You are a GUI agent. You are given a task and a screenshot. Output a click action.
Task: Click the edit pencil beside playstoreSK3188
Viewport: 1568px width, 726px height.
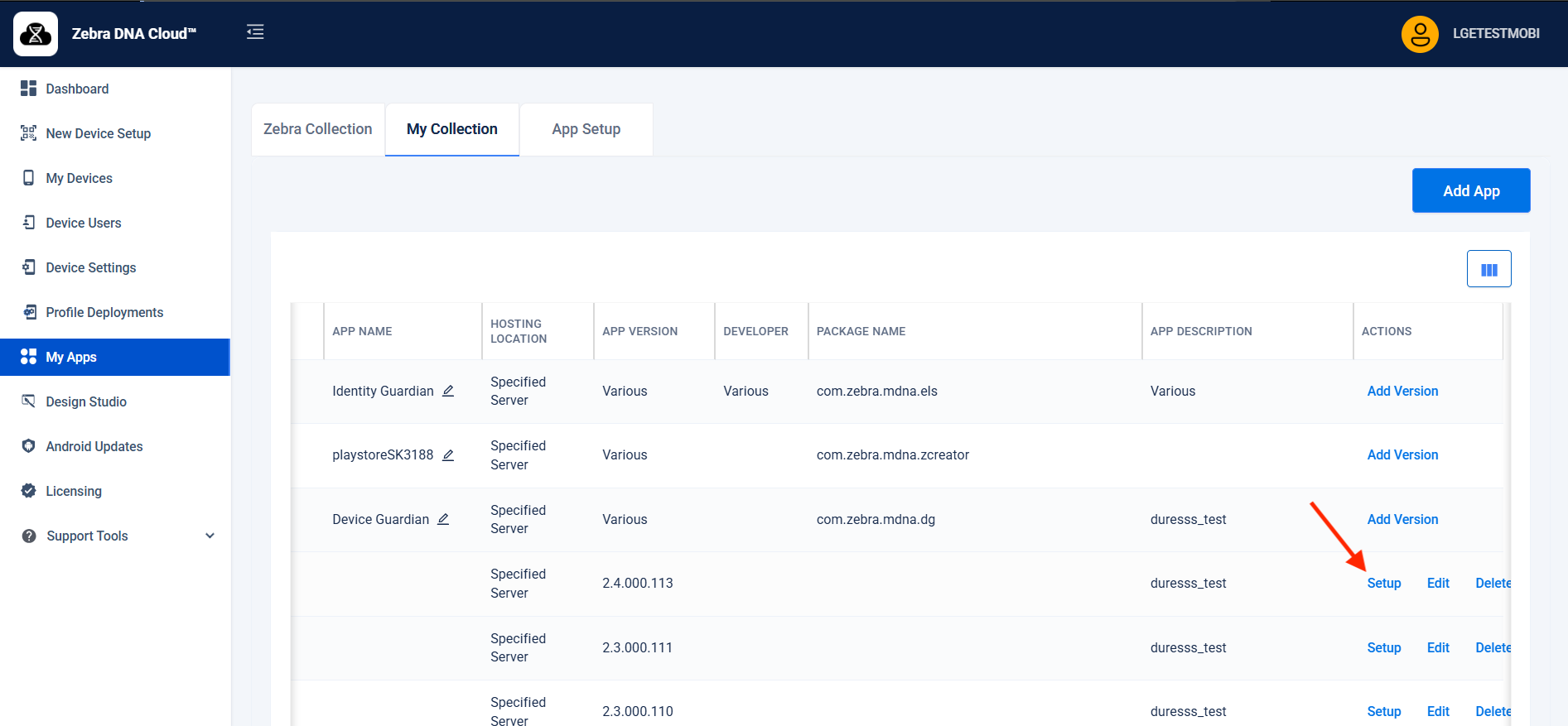448,455
